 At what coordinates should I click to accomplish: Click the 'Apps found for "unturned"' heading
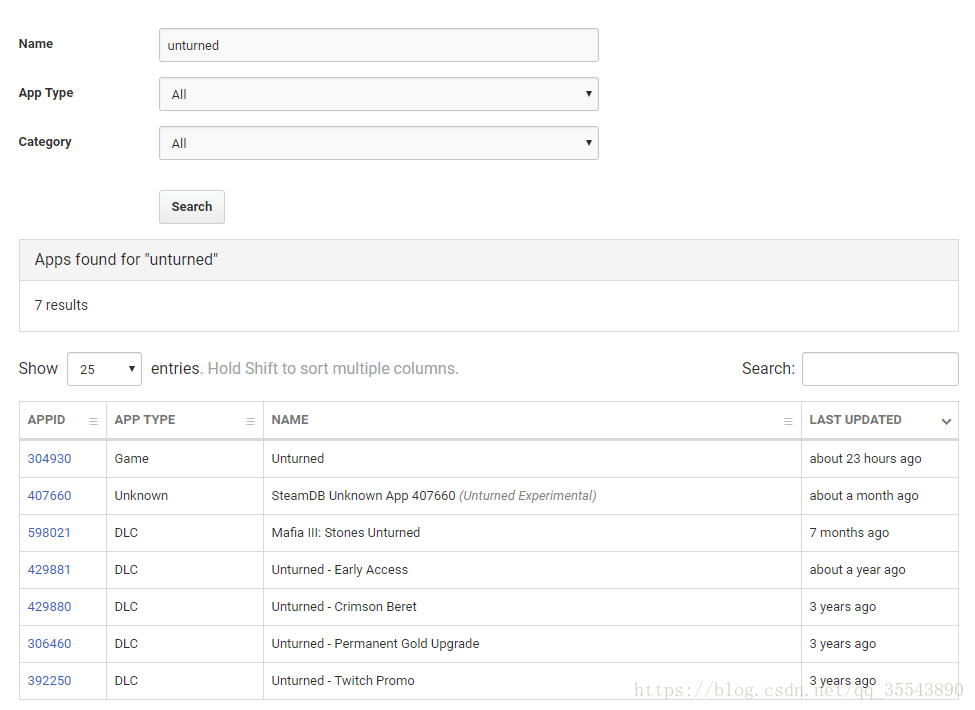coord(126,259)
